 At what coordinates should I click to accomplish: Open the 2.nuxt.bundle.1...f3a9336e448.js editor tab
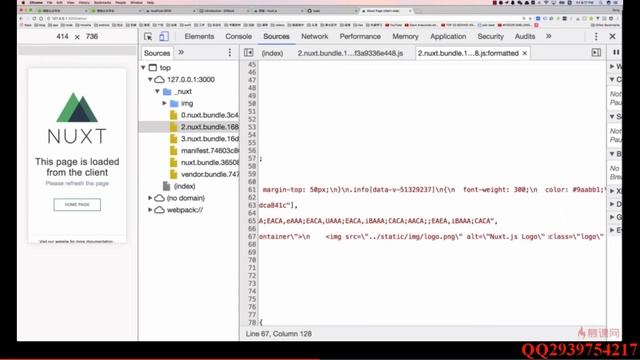(350, 53)
